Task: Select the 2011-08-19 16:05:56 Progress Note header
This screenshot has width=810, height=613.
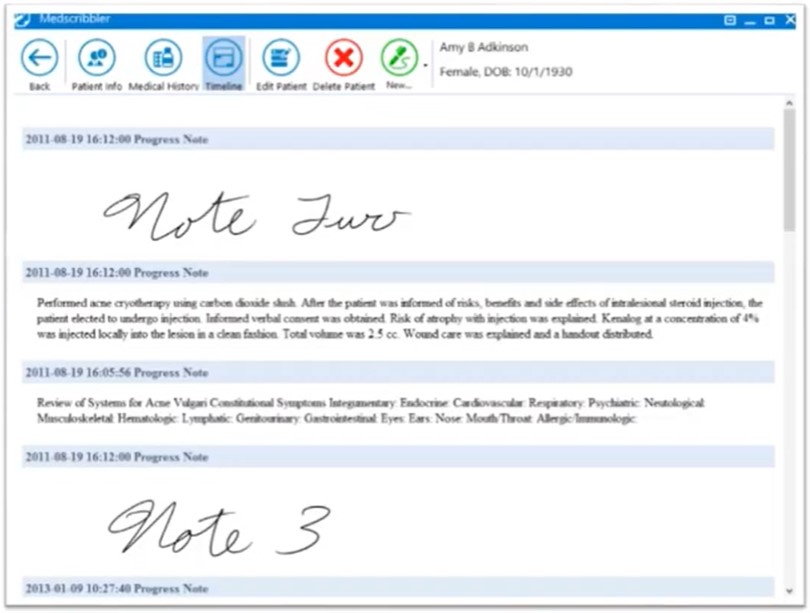Action: (116, 372)
